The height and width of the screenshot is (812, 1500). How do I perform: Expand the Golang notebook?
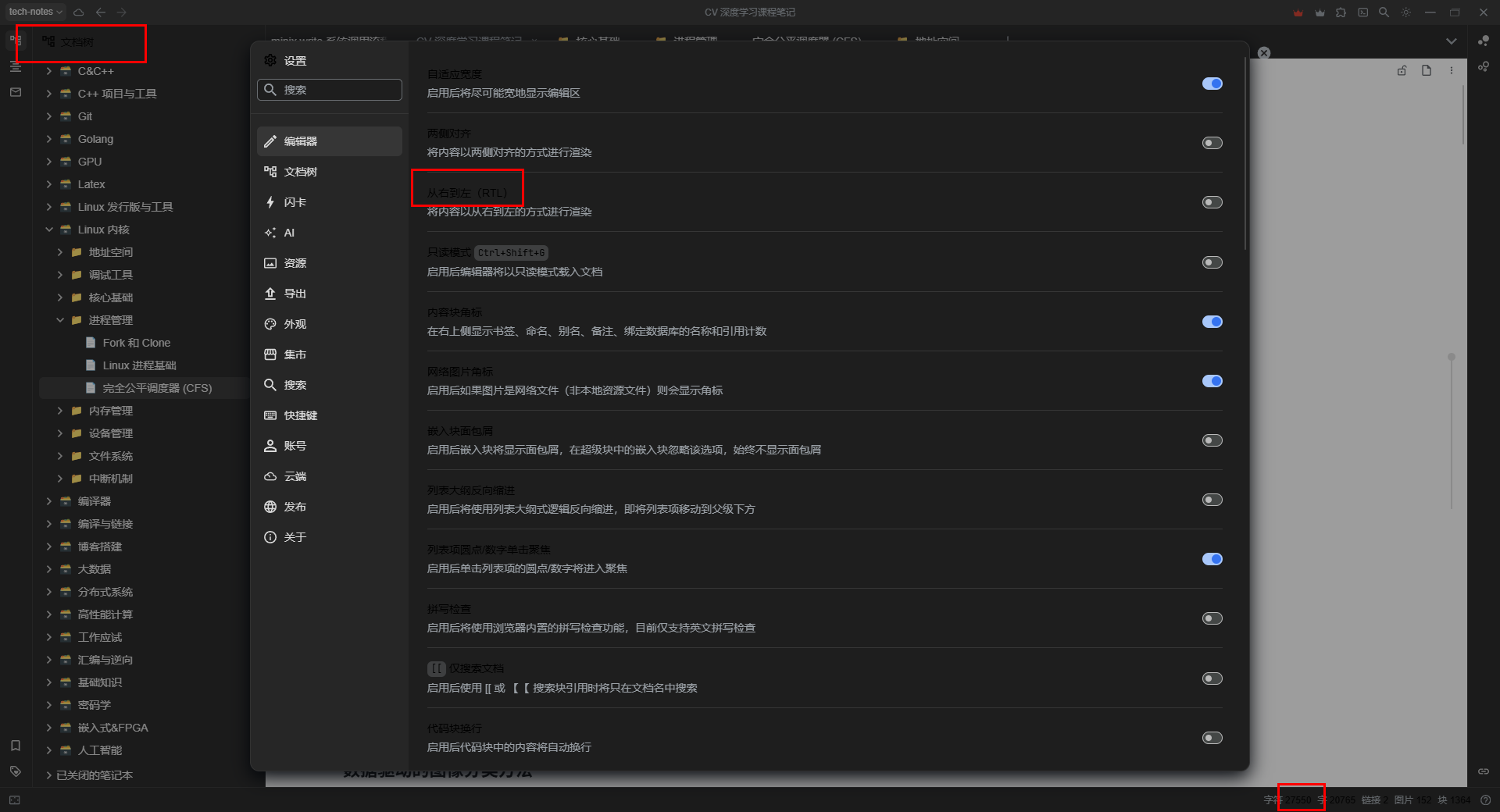pyautogui.click(x=49, y=139)
